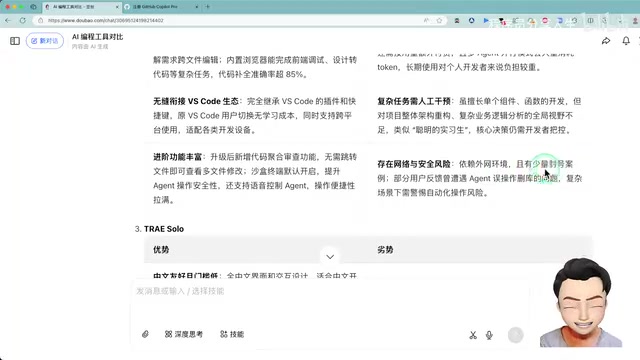Click the 进阶功能丰富 heading

(x=178, y=157)
